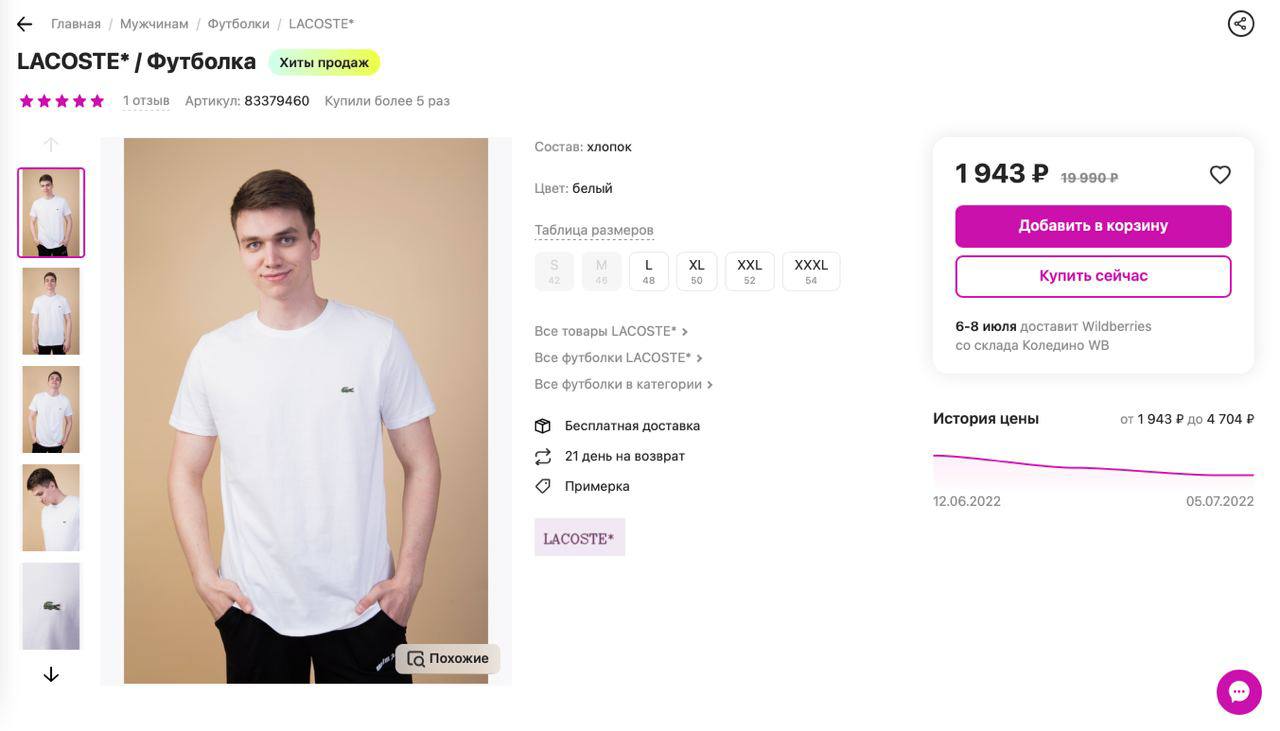Viewport: 1280px width, 731px height.
Task: Click the similar items 'Похожие' search icon
Action: 416,659
